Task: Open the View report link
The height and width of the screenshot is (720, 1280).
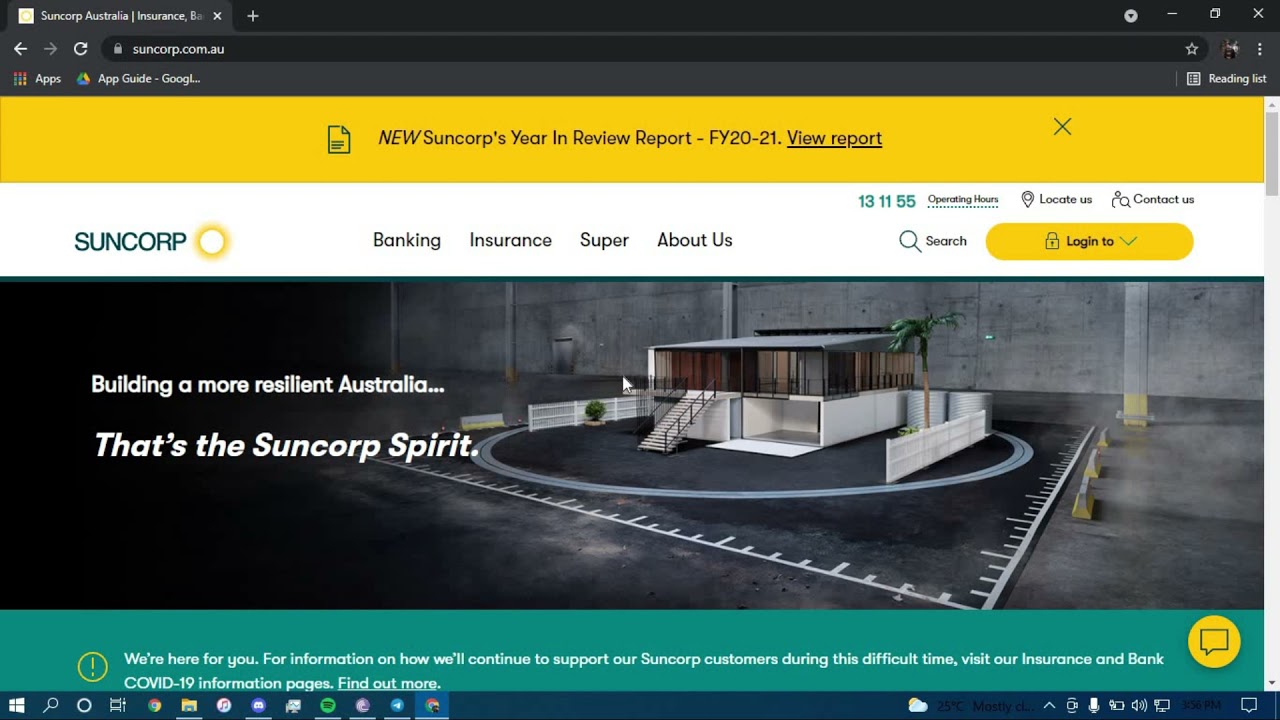Action: pyautogui.click(x=834, y=138)
